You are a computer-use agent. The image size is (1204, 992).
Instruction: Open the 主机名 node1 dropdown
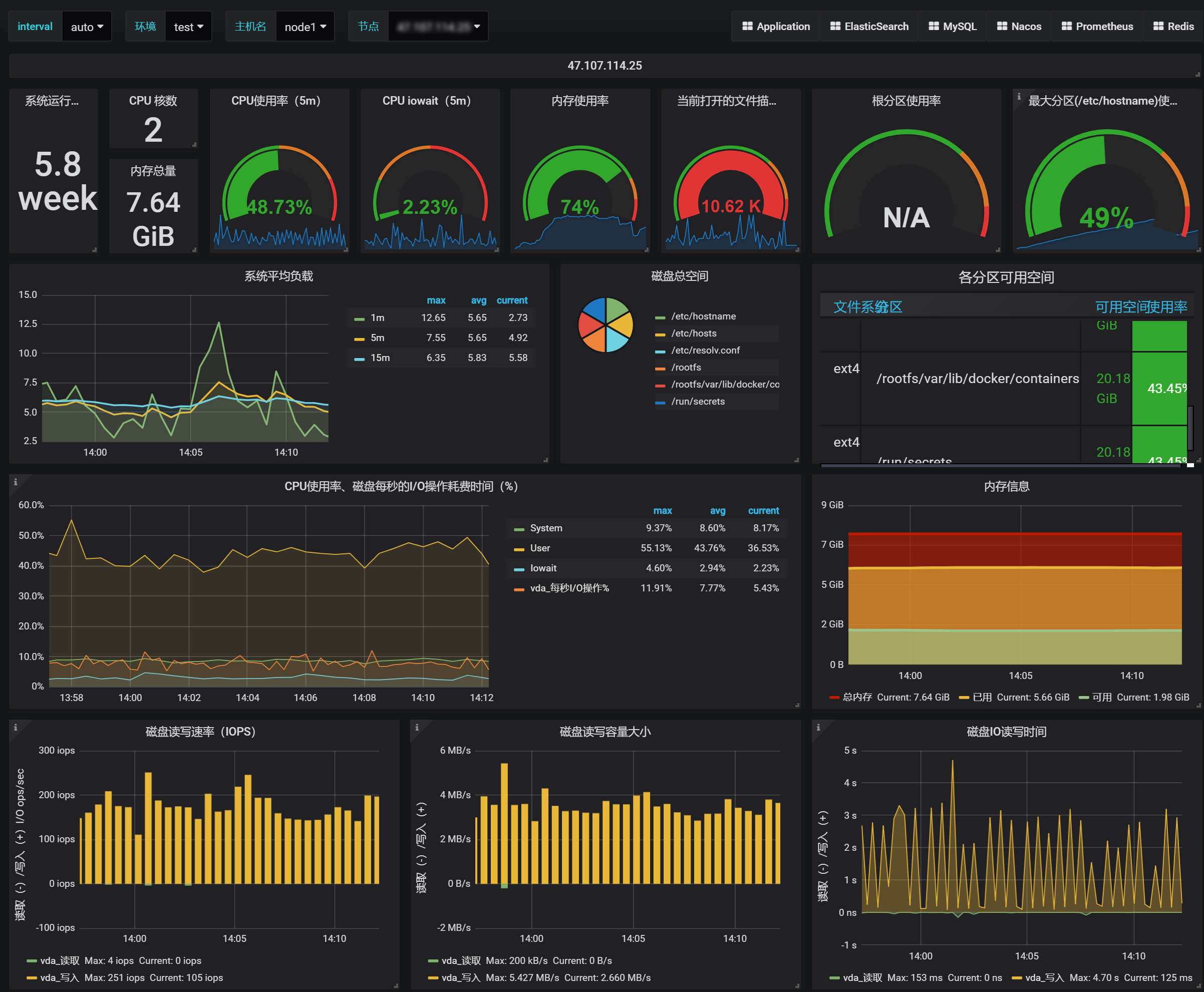tap(305, 27)
